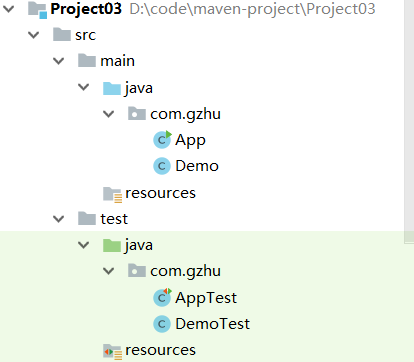
Task: Select the Demo class label
Action: pyautogui.click(x=197, y=166)
